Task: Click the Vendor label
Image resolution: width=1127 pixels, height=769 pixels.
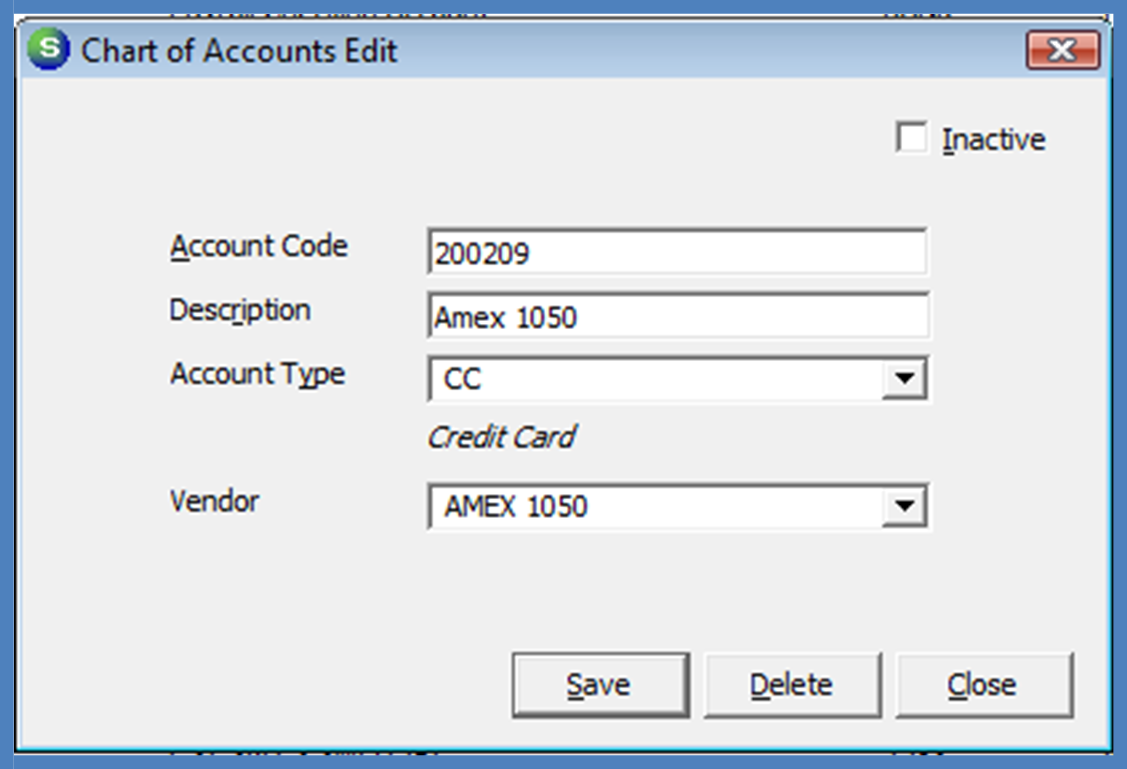Action: 214,501
